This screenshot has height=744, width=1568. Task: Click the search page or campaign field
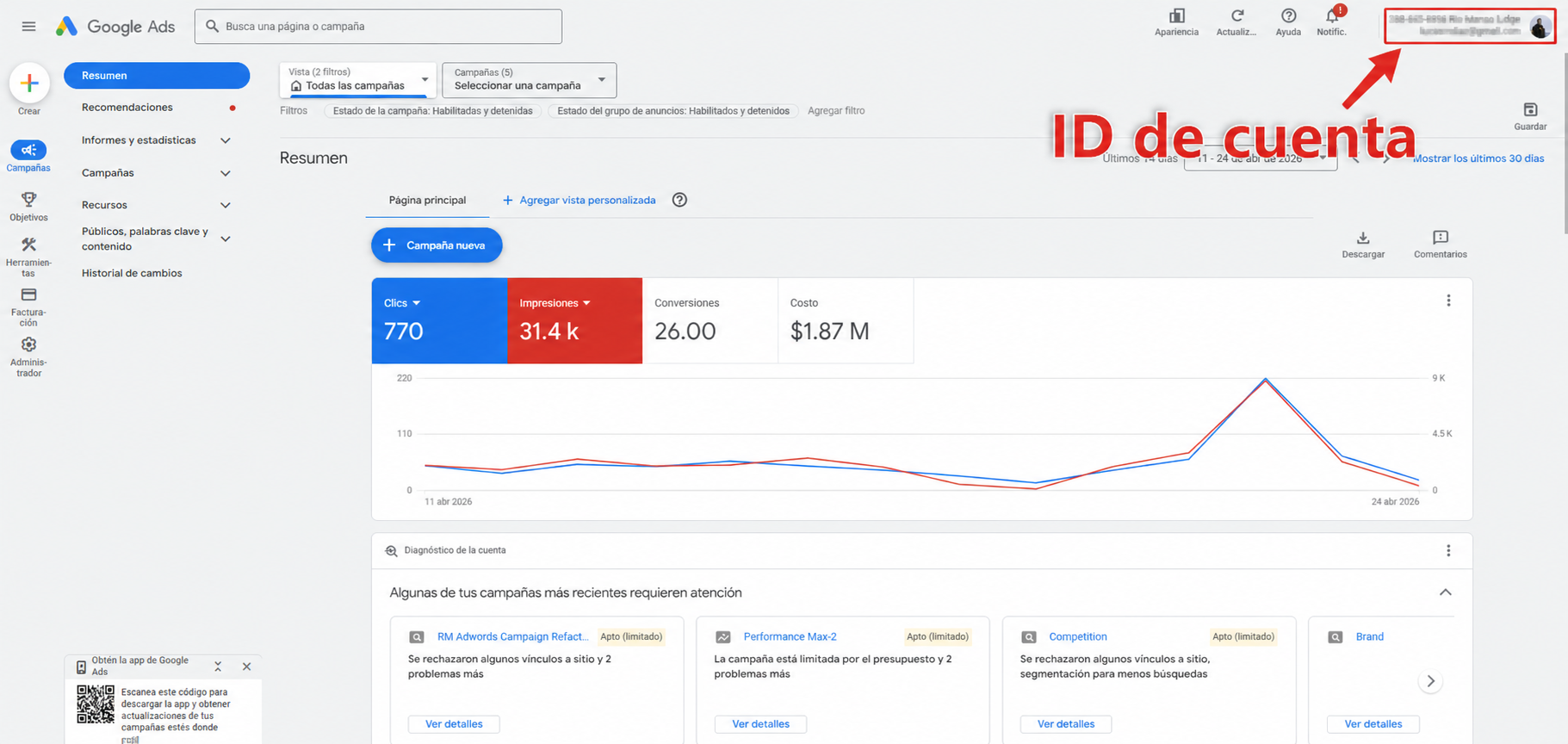coord(379,27)
